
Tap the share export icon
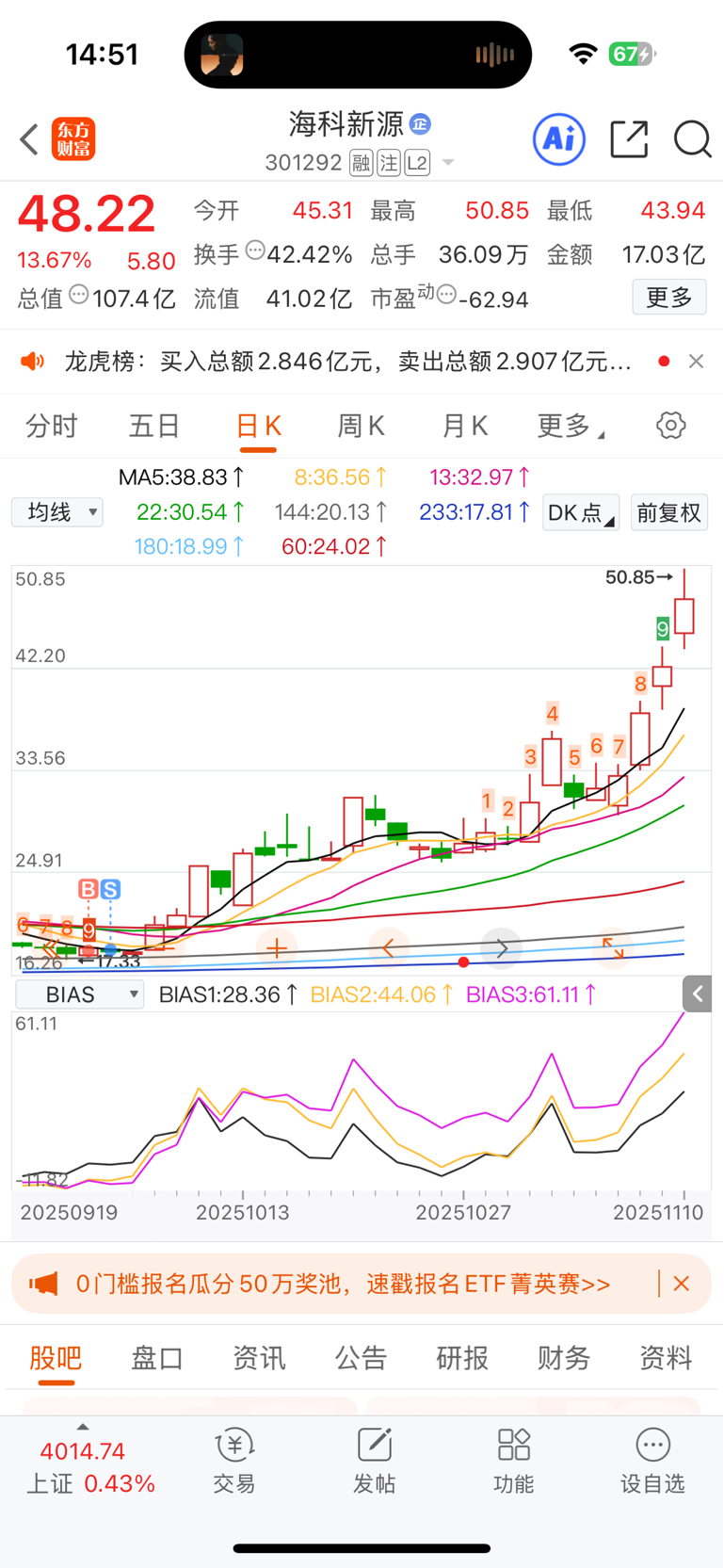(629, 139)
